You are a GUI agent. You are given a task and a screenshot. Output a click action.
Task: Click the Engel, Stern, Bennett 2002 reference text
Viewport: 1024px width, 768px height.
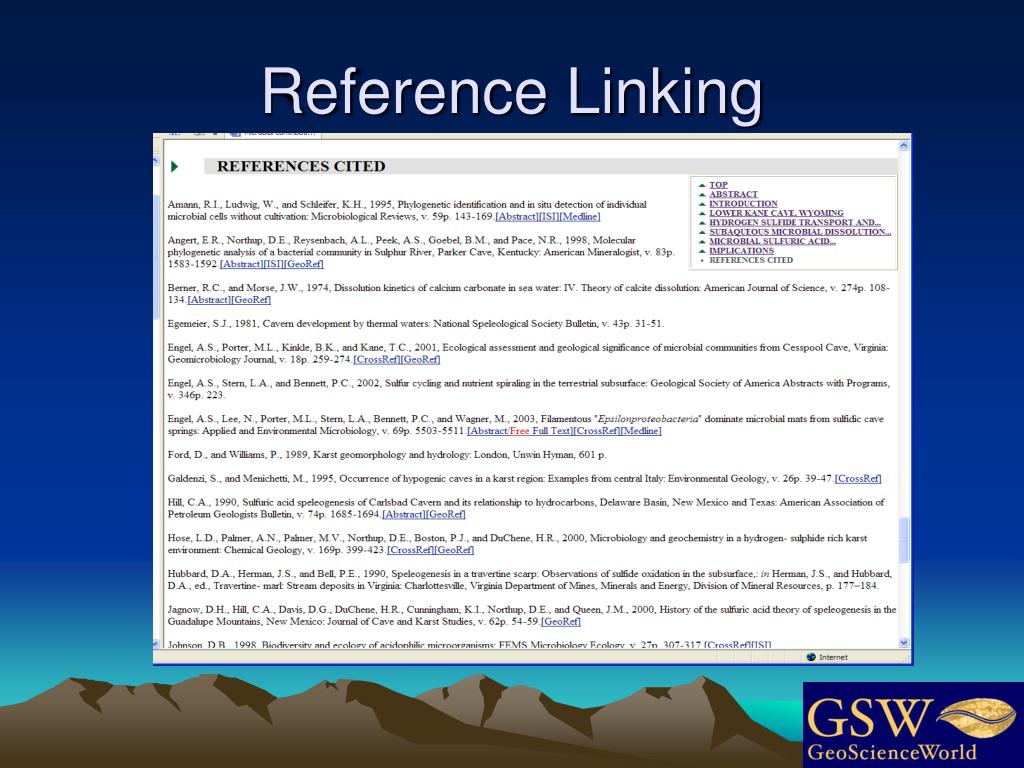(x=528, y=389)
